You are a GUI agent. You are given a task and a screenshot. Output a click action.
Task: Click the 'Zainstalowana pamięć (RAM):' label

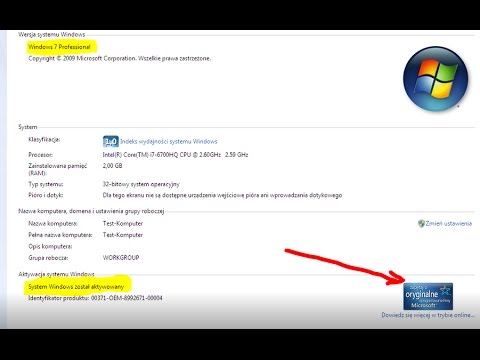coord(58,169)
